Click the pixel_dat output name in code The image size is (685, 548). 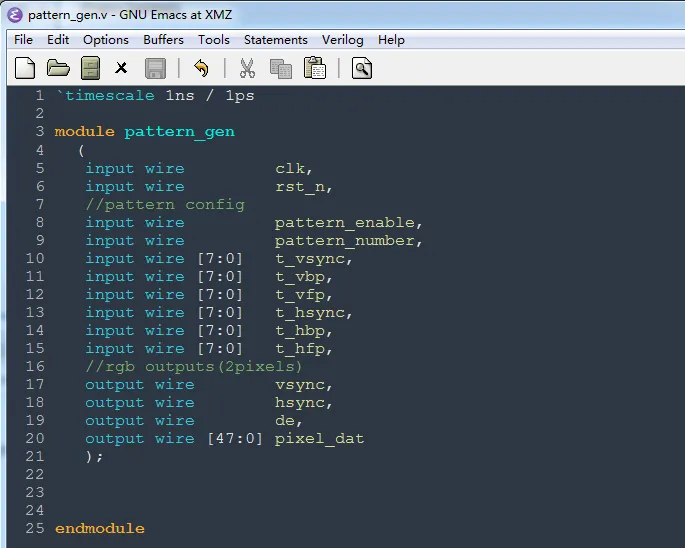tap(319, 439)
